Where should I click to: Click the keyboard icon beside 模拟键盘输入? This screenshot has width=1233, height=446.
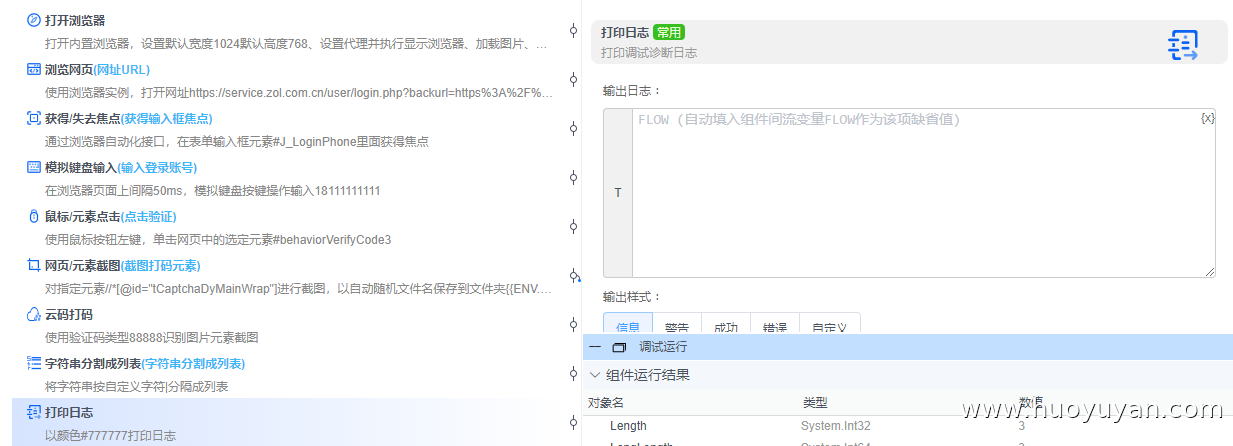[34, 167]
